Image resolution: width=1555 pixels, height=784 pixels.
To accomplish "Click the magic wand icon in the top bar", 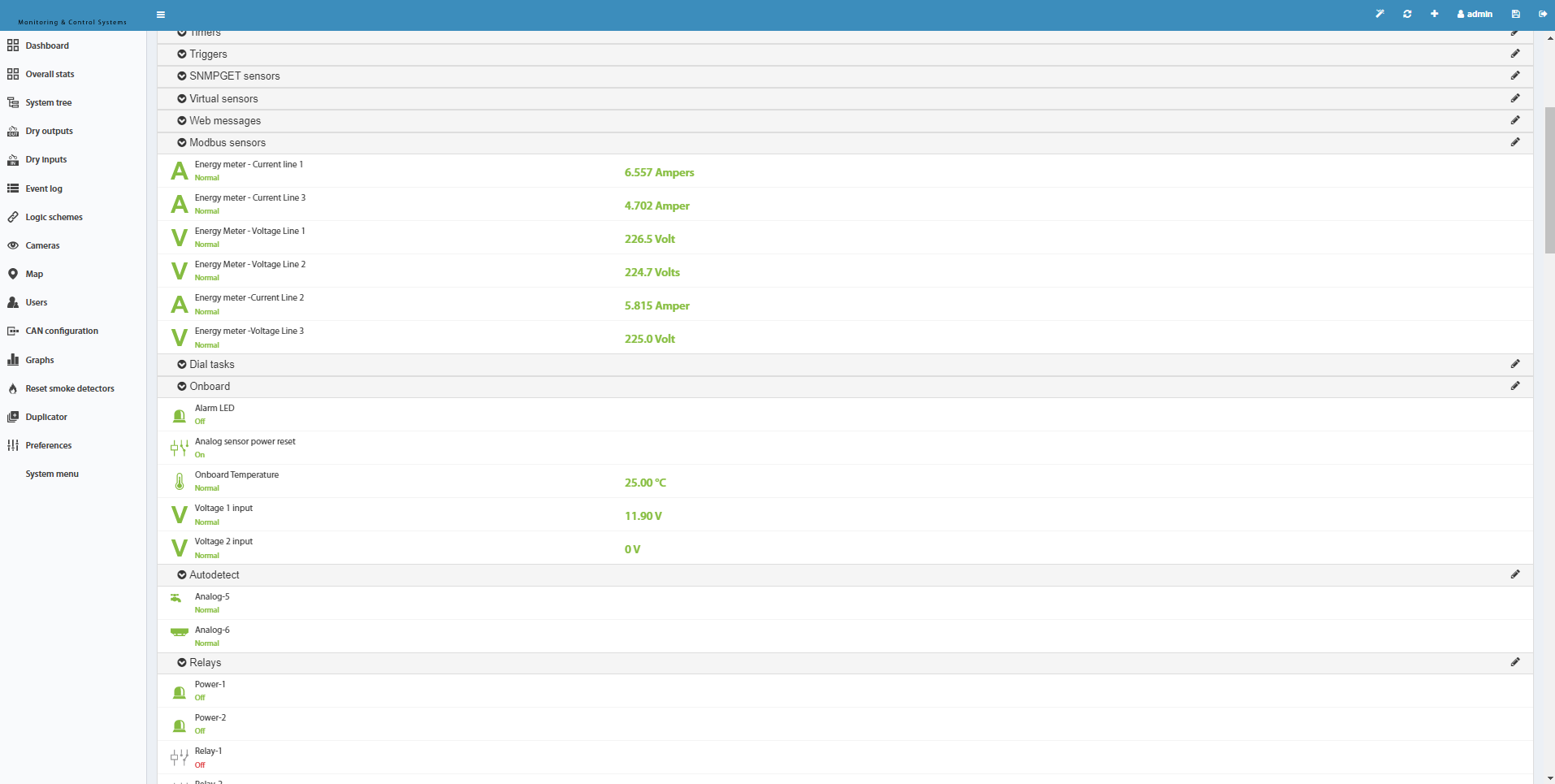I will point(1380,14).
